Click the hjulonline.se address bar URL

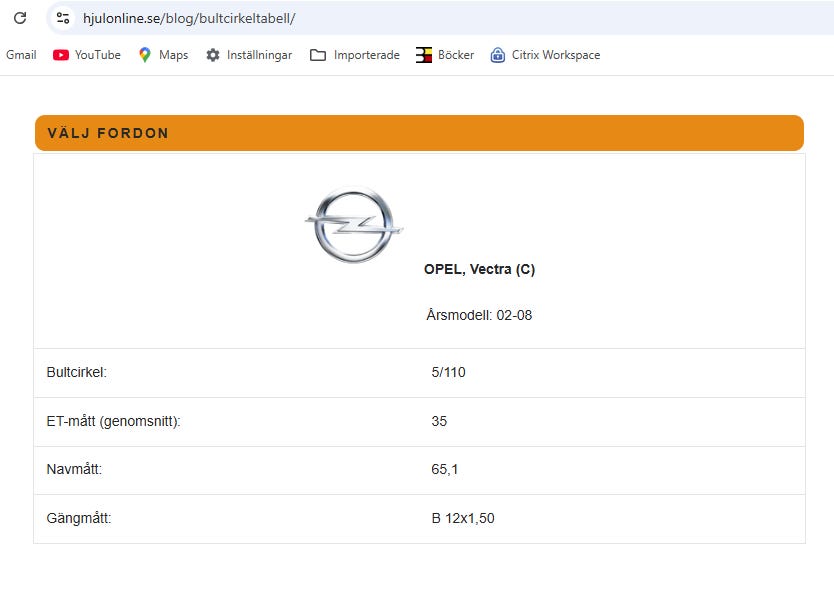(x=189, y=18)
